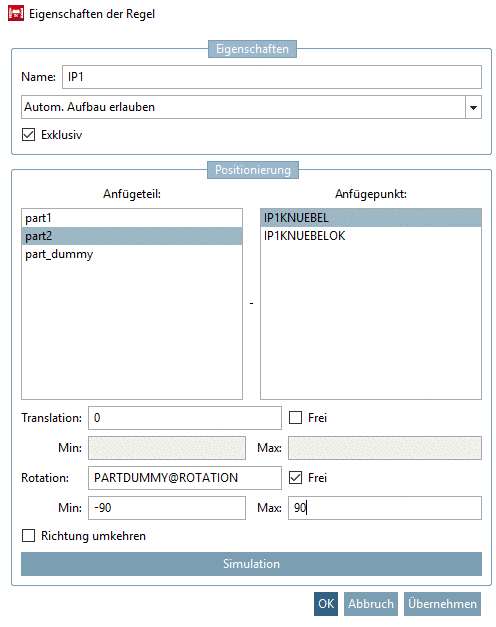Enable the Richtung umkehren checkbox
Screen dimensions: 496x627
[x=28, y=535]
